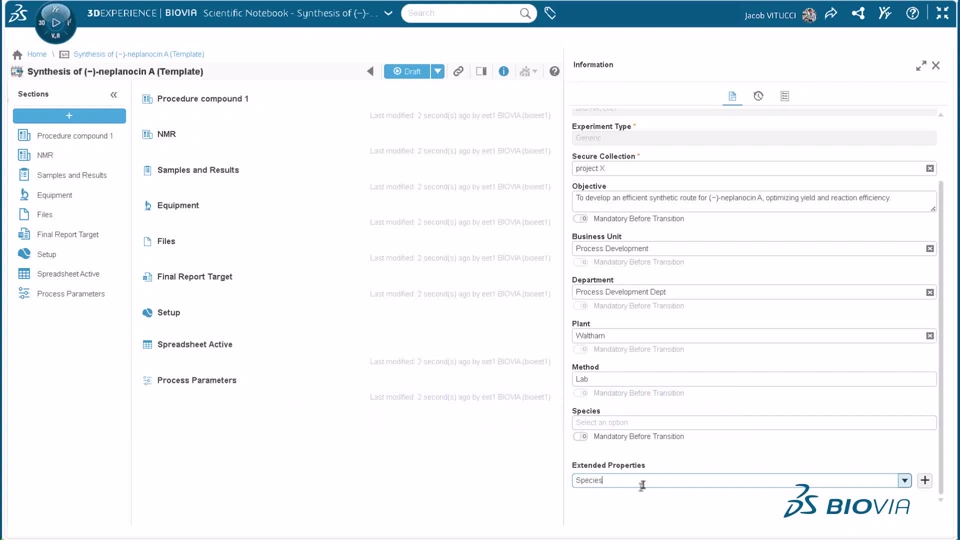Click the tag icon beside search

[x=550, y=13]
